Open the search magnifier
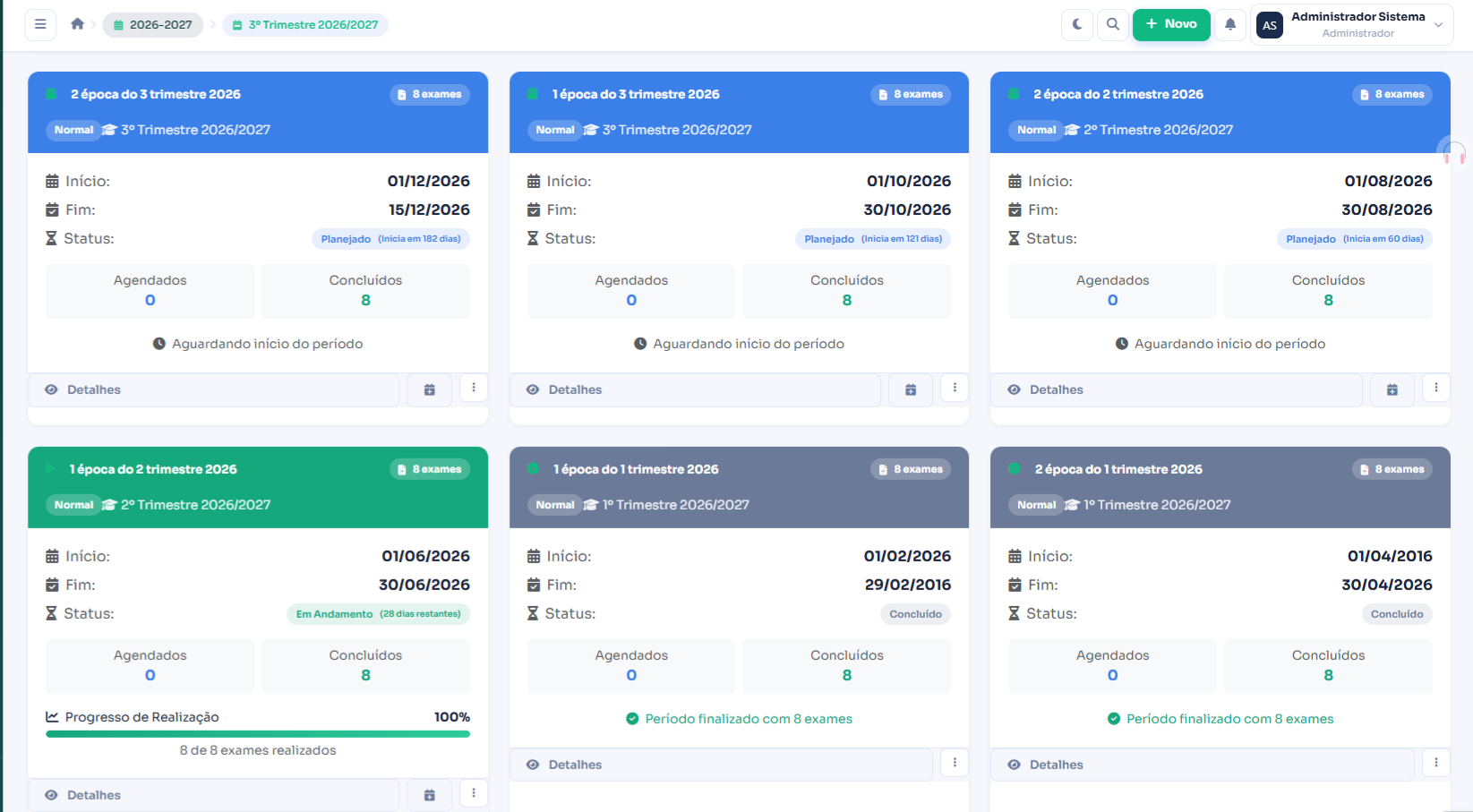 point(1112,24)
